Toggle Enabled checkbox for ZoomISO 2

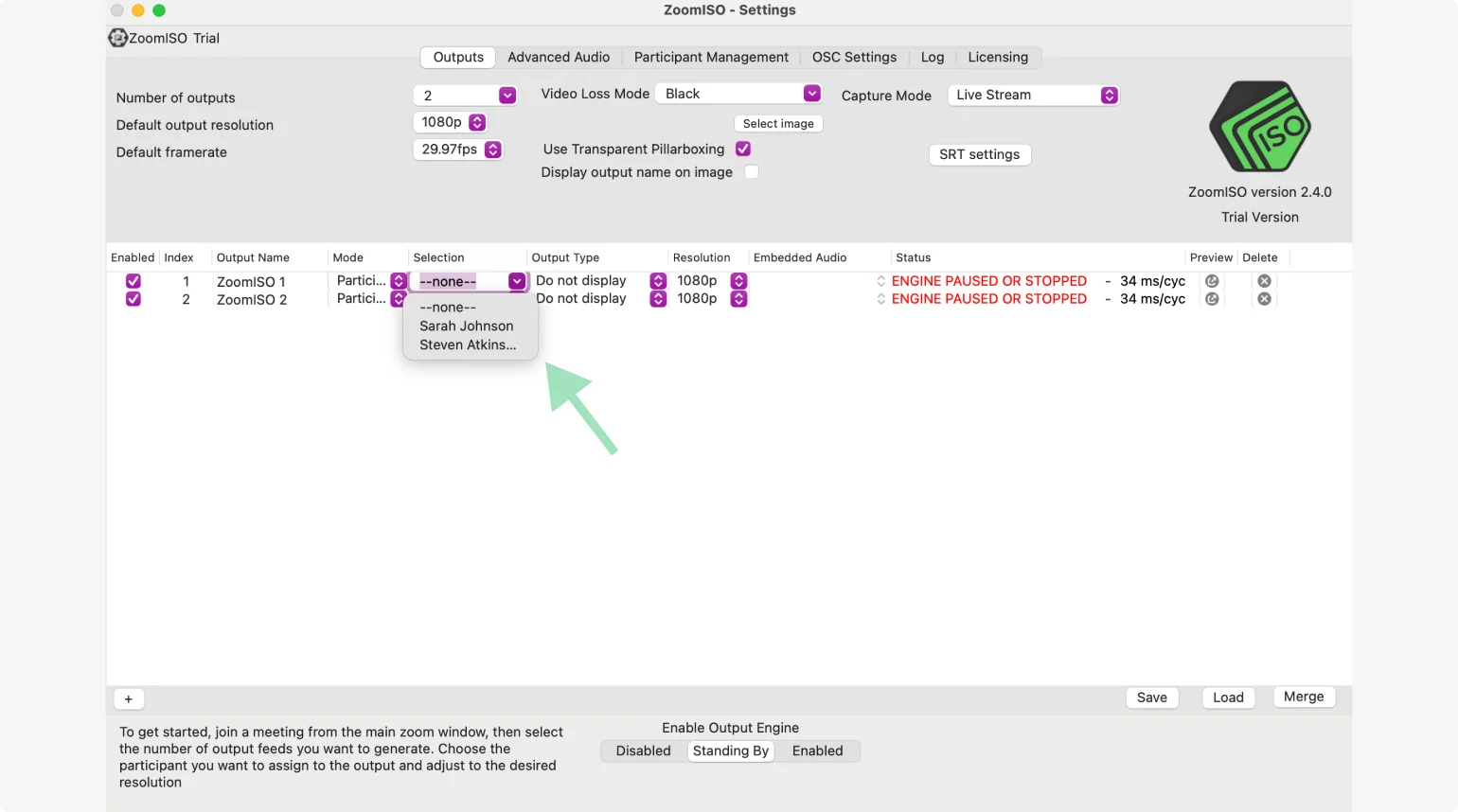click(x=133, y=299)
